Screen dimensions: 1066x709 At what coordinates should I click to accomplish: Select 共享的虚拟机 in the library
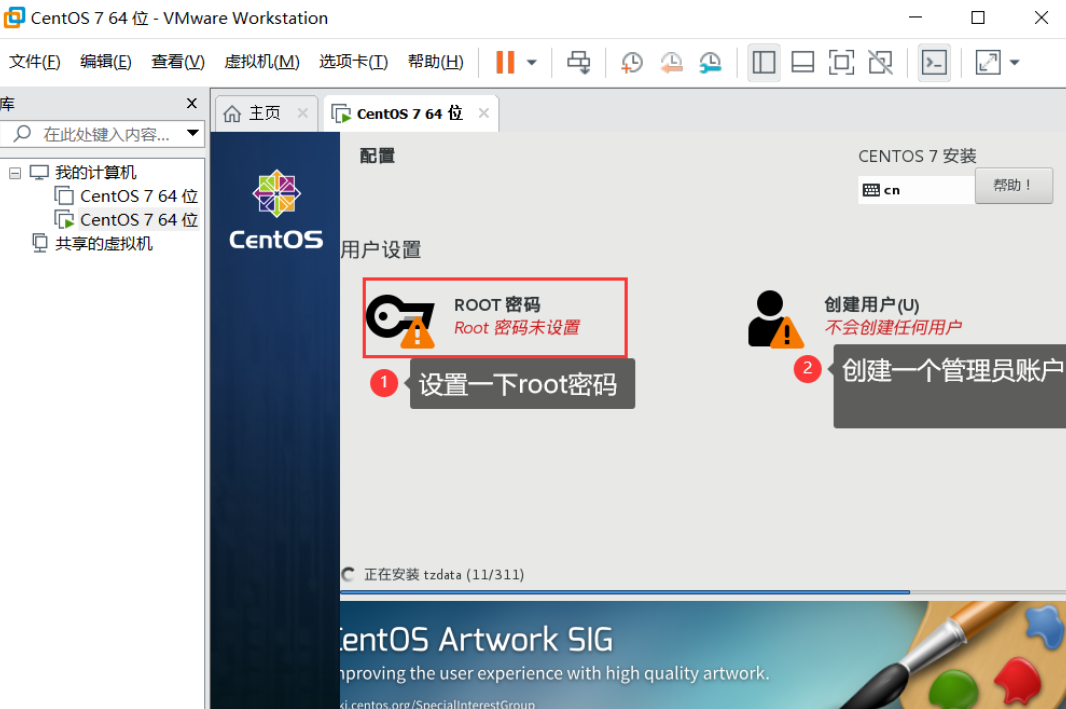(103, 244)
